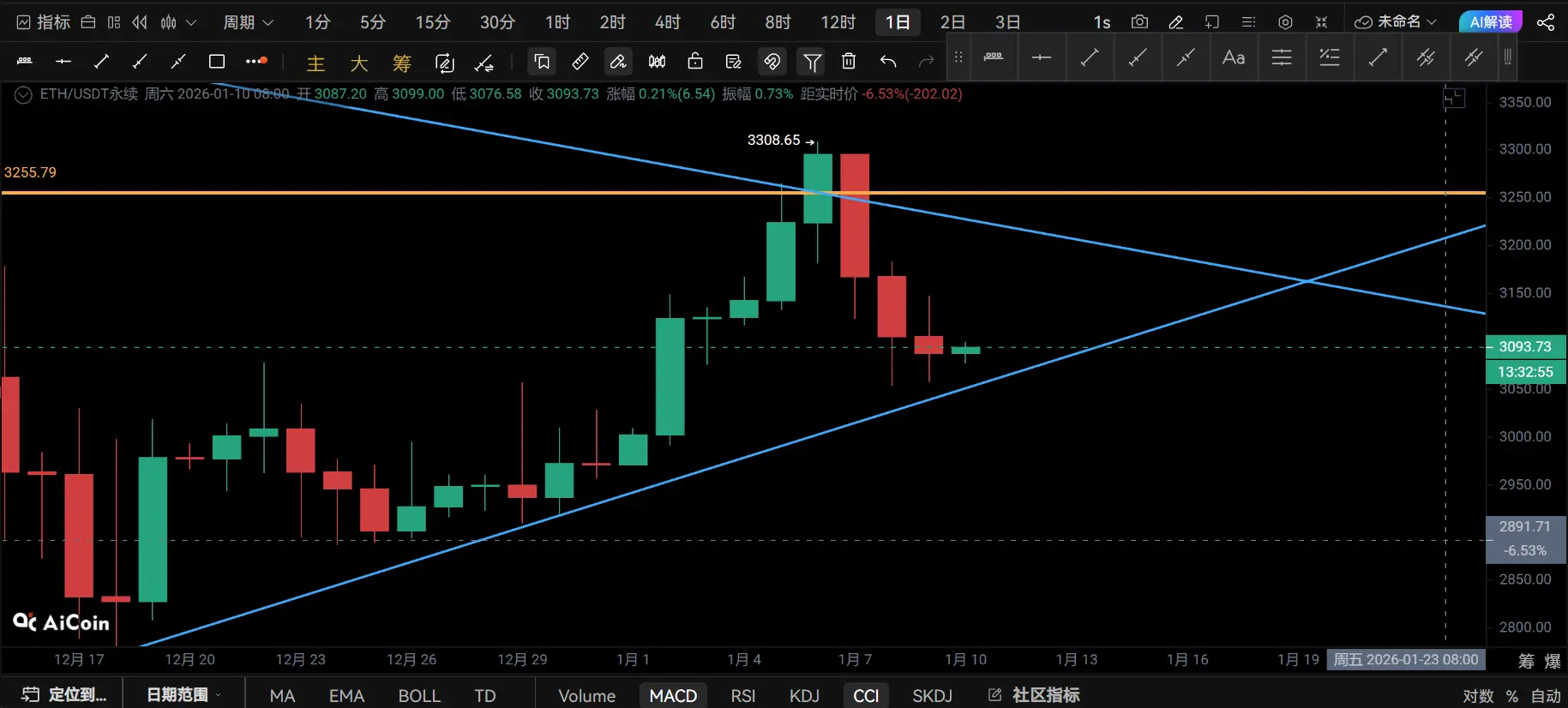1568x708 pixels.
Task: Click the candlestick pattern tool icon
Action: pyautogui.click(x=657, y=61)
